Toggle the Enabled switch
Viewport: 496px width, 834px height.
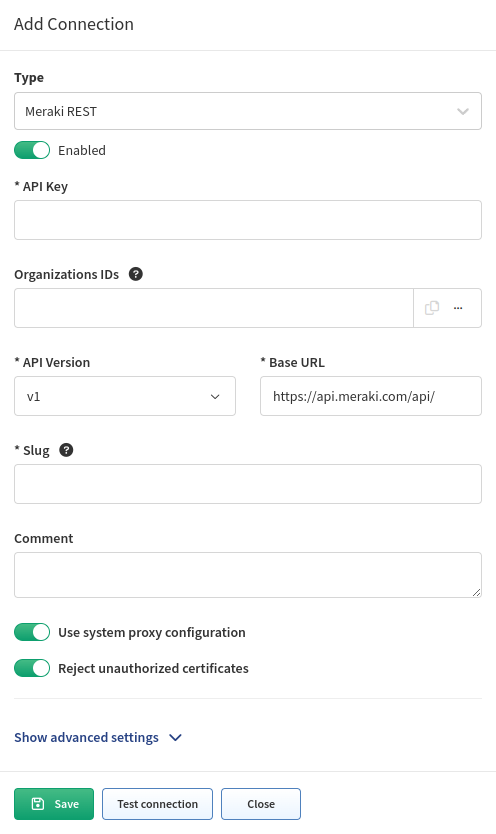tap(32, 151)
